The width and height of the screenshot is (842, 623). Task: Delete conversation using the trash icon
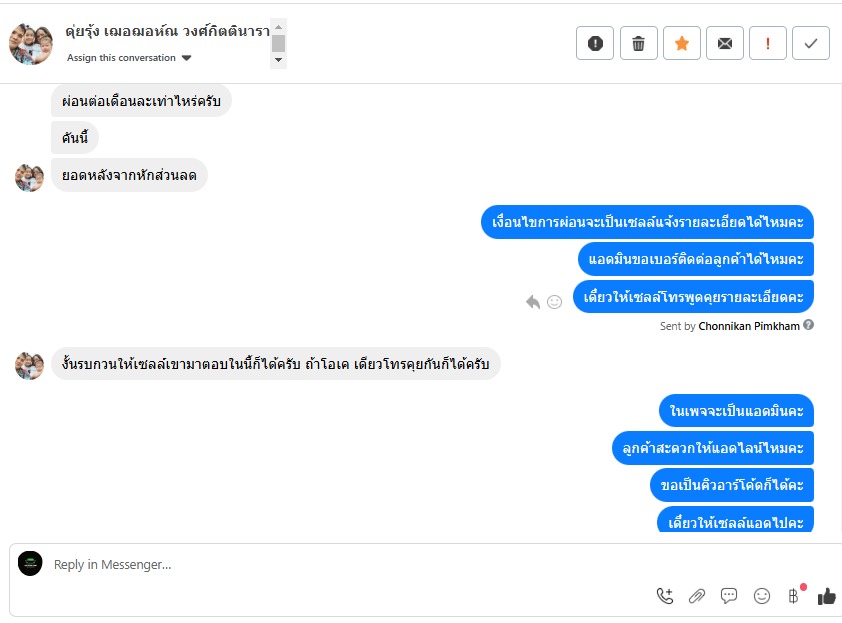click(x=638, y=43)
